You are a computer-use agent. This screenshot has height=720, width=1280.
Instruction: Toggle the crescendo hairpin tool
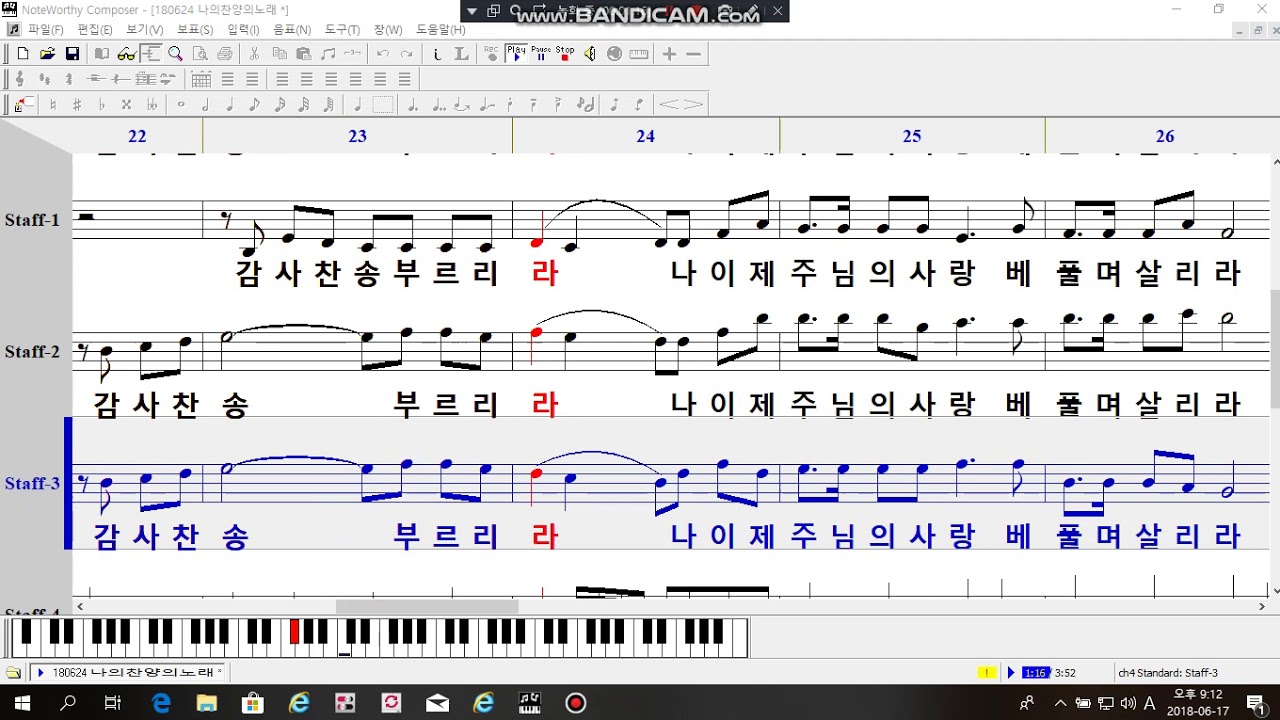tap(669, 104)
